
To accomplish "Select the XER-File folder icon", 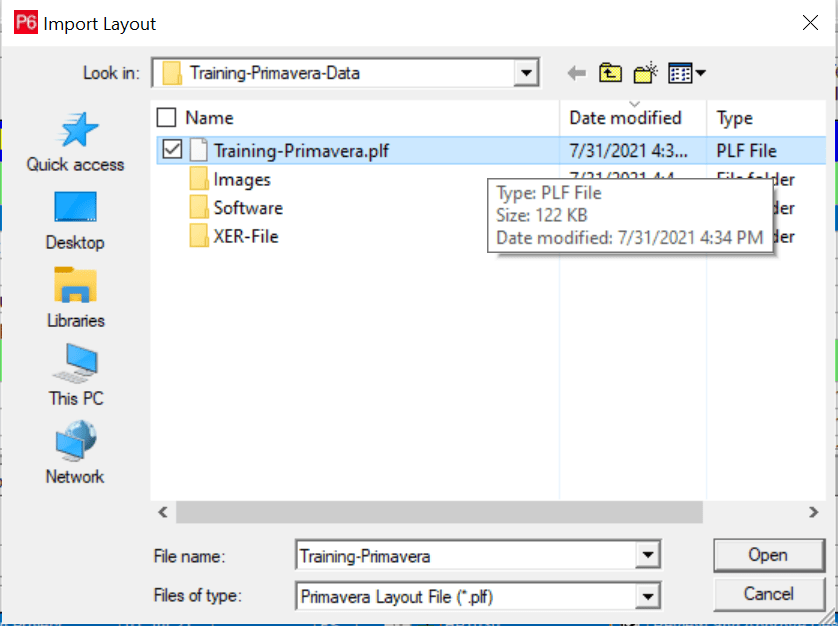I will 199,236.
